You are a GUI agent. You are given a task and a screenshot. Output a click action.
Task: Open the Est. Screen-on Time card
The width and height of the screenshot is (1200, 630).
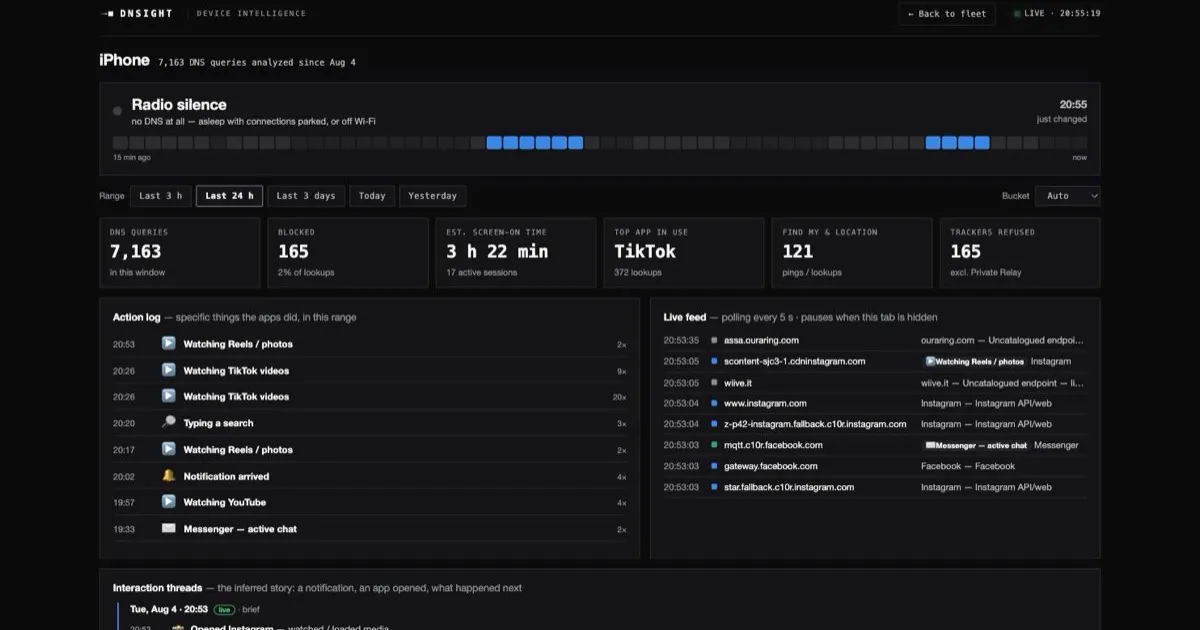click(516, 253)
